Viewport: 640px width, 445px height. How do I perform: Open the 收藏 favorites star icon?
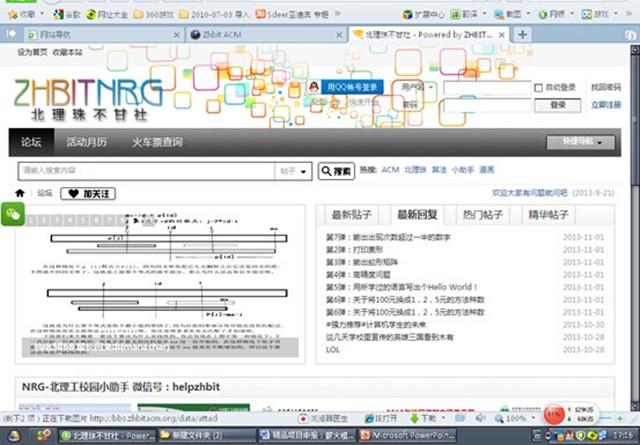point(13,15)
